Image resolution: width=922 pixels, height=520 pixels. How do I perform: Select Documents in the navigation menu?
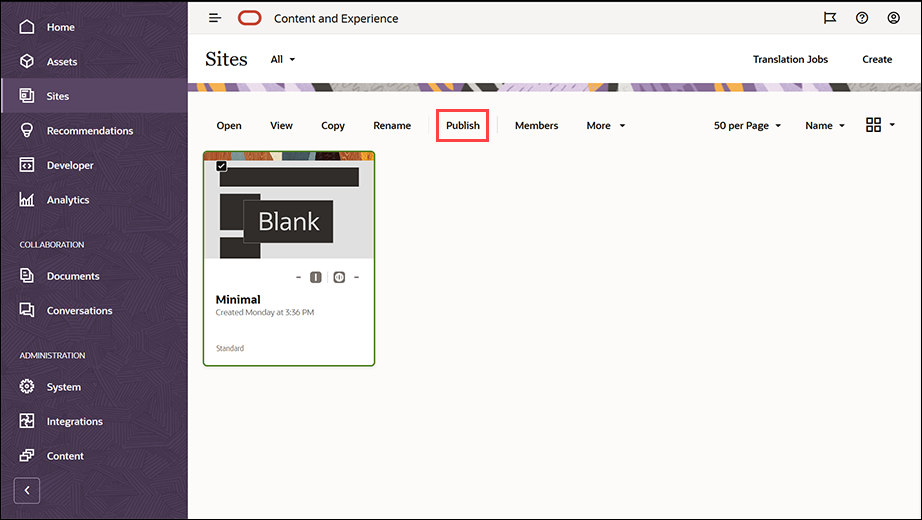(73, 276)
